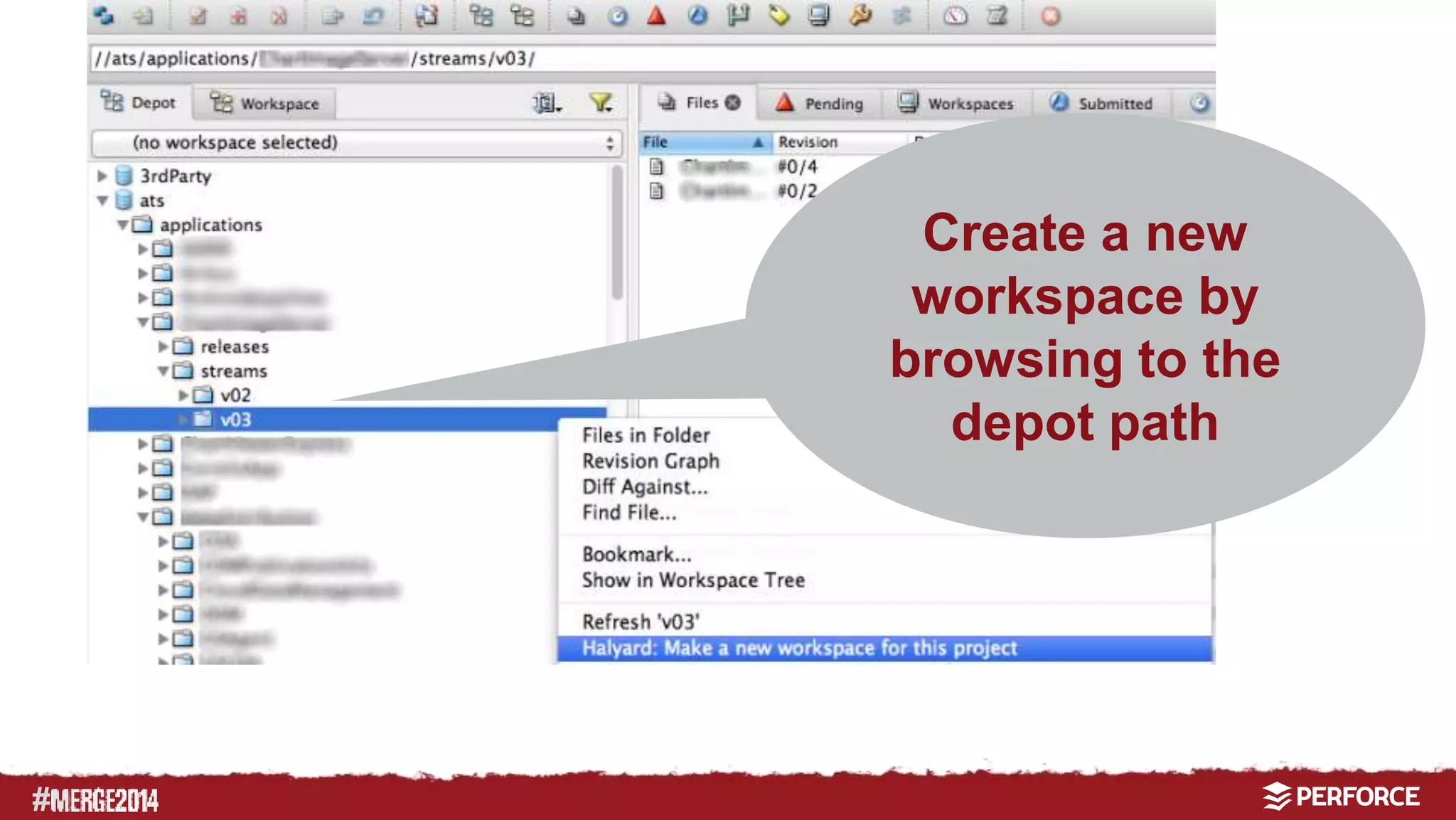1456x820 pixels.
Task: Click the depot path address field
Action: (x=653, y=58)
